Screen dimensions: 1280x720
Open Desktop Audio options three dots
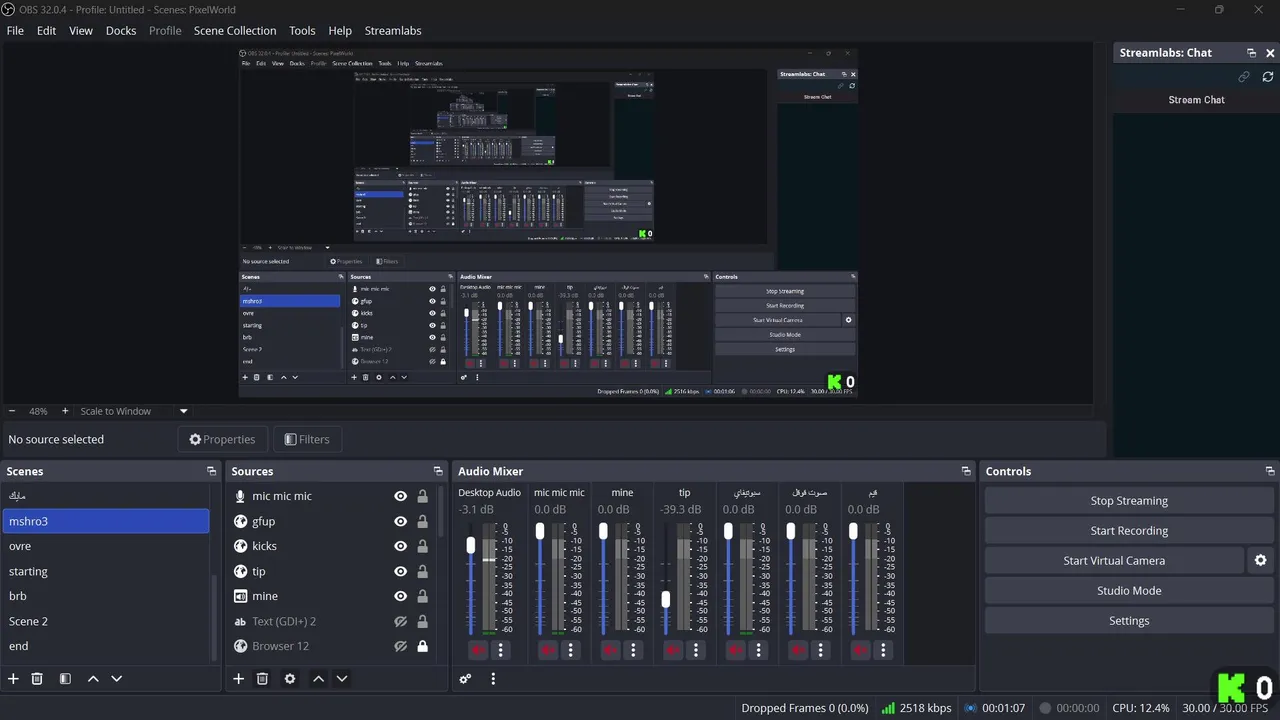(501, 650)
